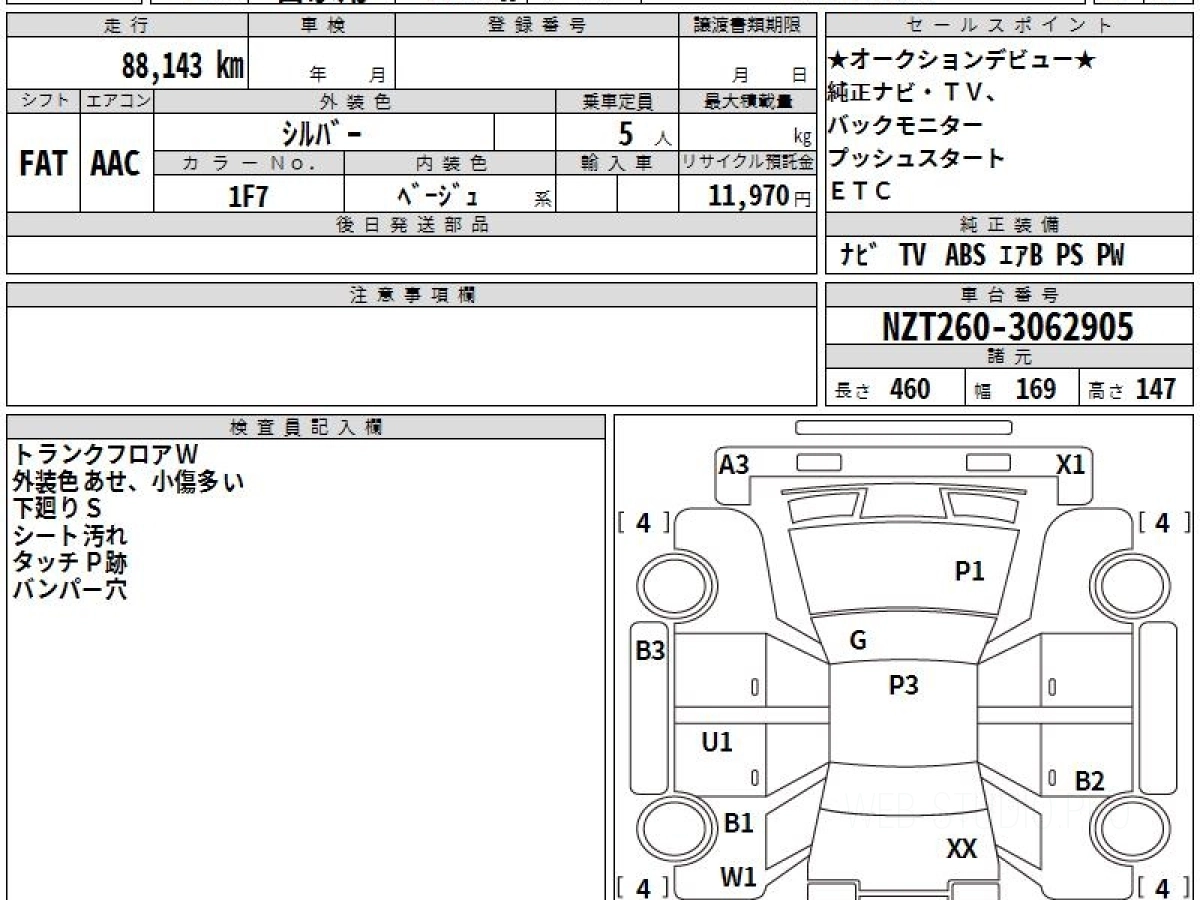Select the AAC air conditioning cell
Screen dimensions: 1200x900
[116, 163]
